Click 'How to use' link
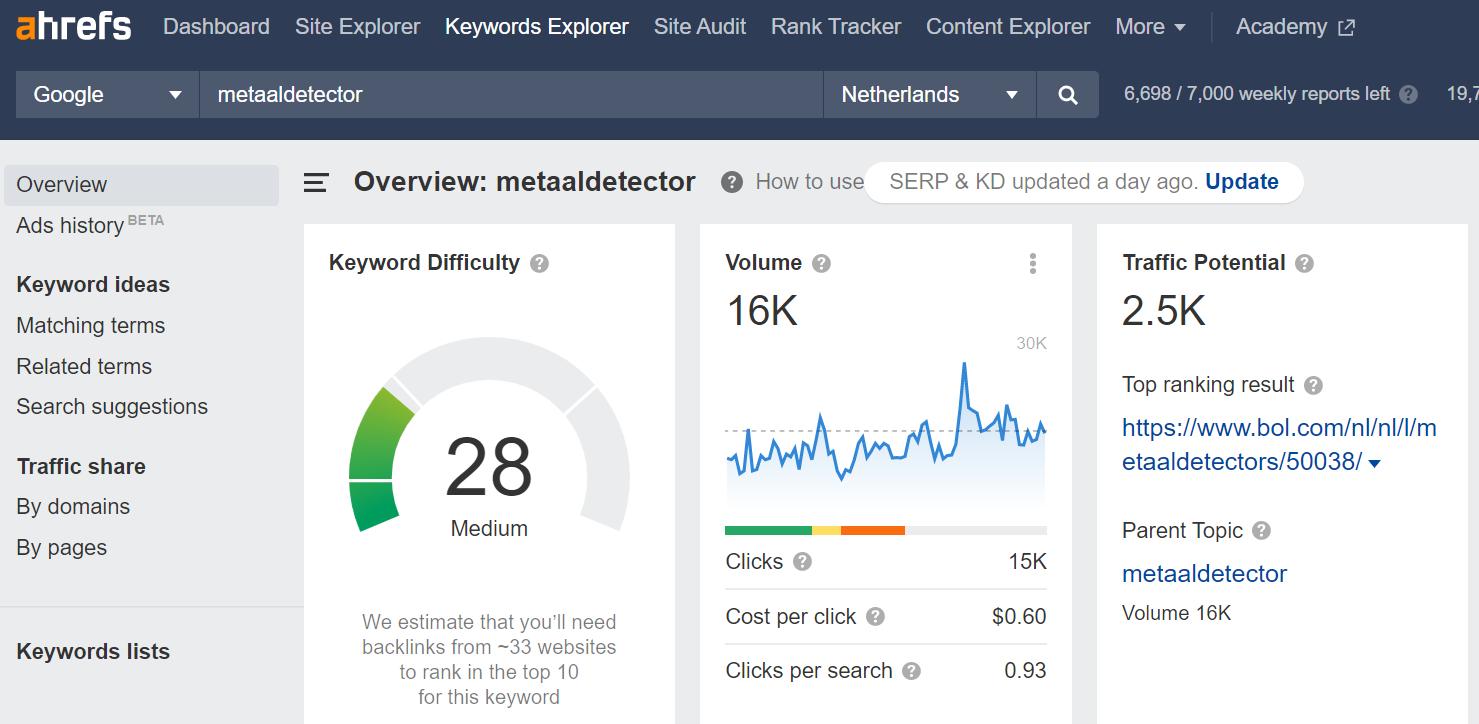The image size is (1479, 724). 809,182
